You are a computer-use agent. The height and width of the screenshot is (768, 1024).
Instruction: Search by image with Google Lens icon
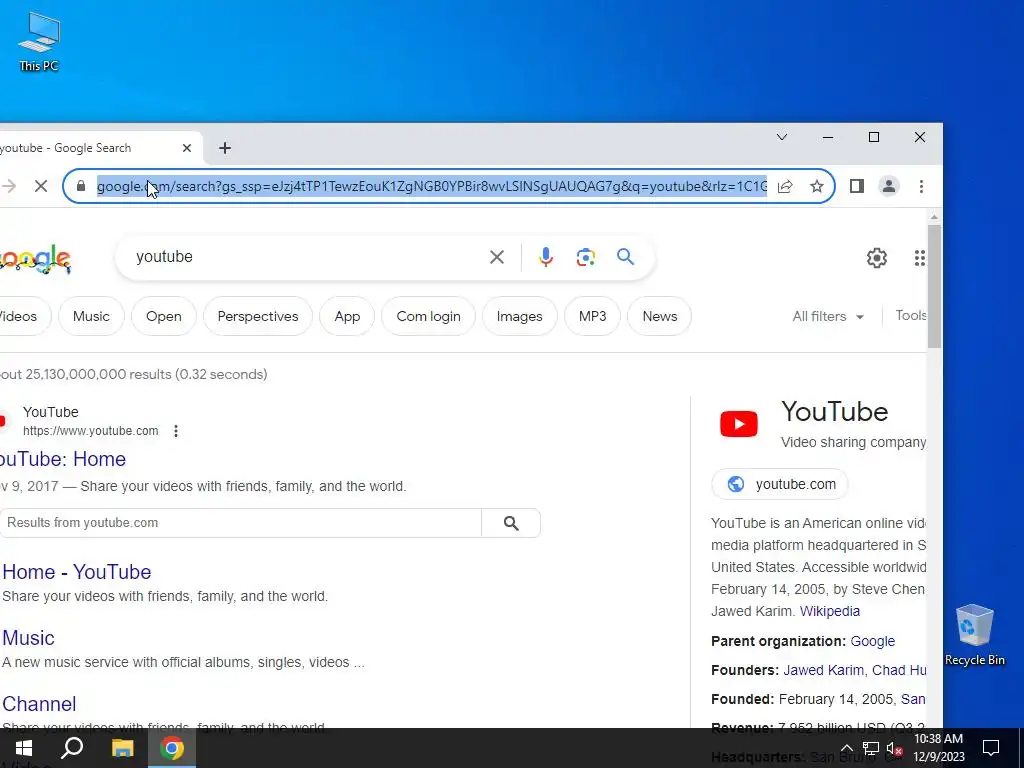tap(586, 257)
